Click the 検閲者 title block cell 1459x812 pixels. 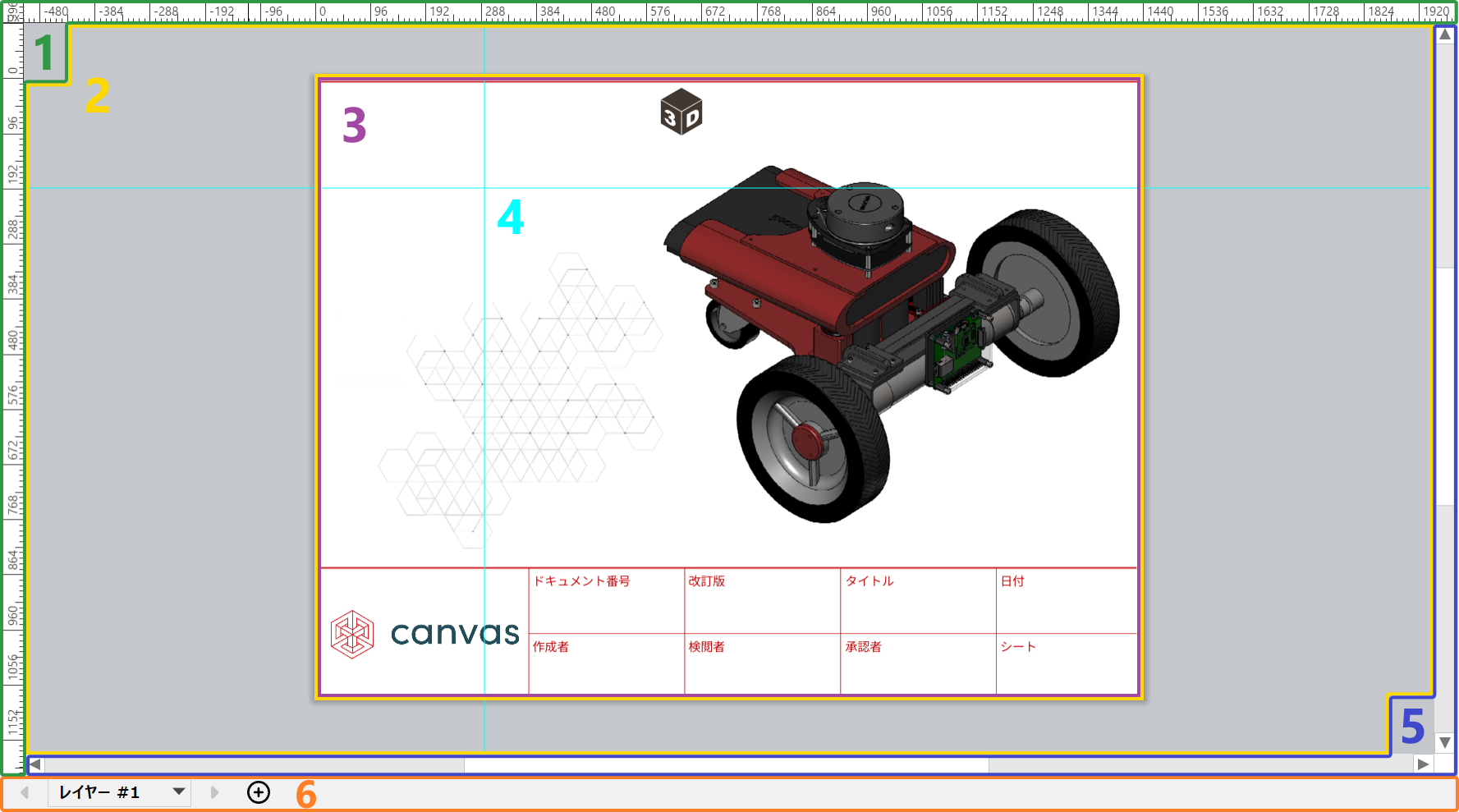coord(762,663)
